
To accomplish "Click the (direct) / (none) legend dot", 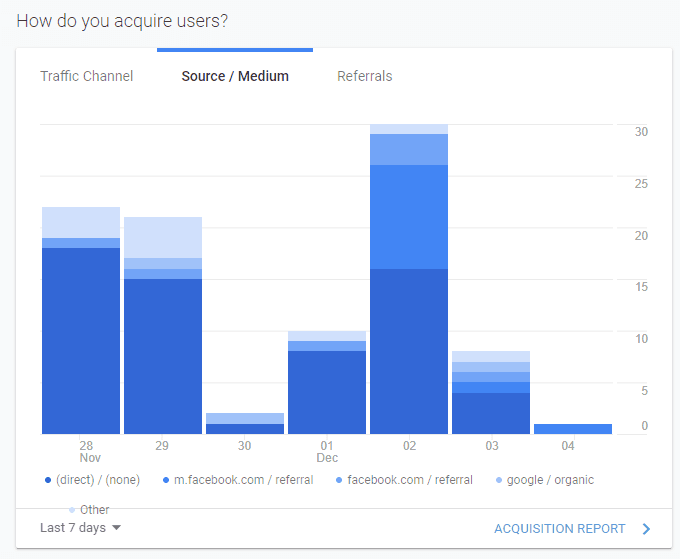I will pyautogui.click(x=48, y=481).
